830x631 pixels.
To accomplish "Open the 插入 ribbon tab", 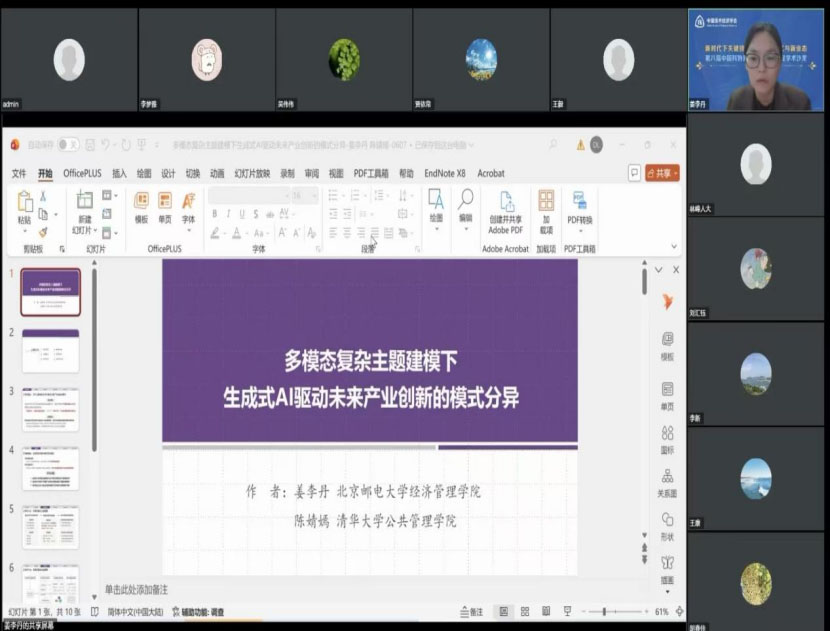I will pos(119,173).
